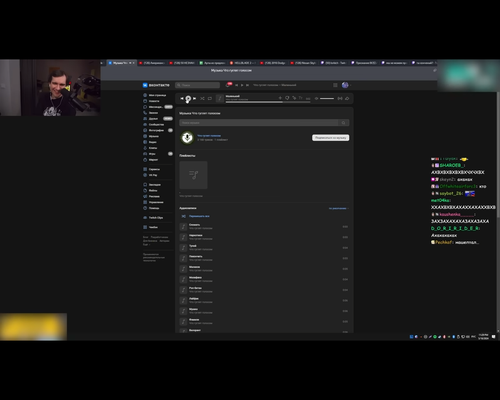This screenshot has height=400, width=500.
Task: Click the Управление sidebar icon
Action: (x=145, y=202)
